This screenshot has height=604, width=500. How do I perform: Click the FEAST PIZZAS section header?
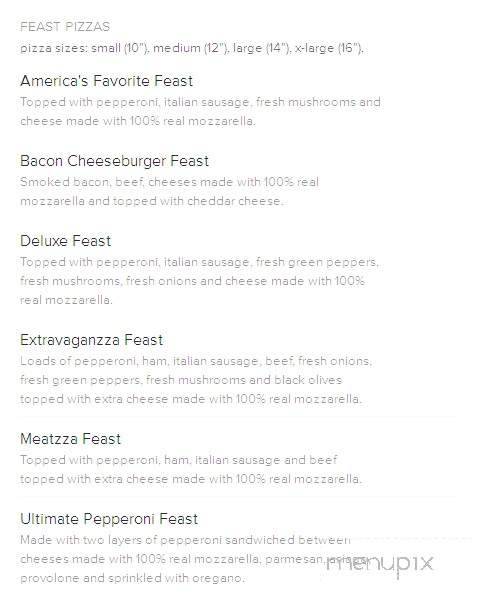pos(65,27)
